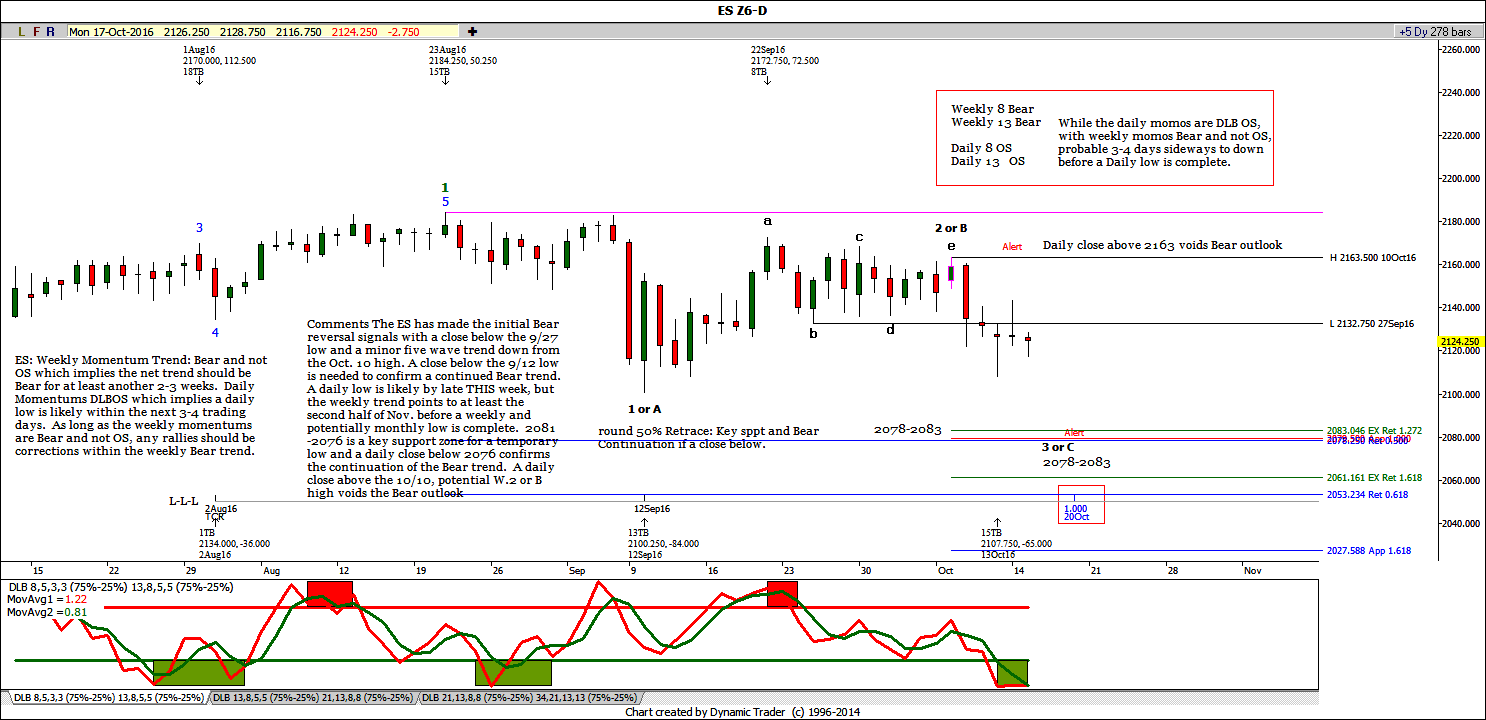The width and height of the screenshot is (1486, 720).
Task: Click the yellow 2124.250 current price tag on axis
Action: [x=1461, y=342]
